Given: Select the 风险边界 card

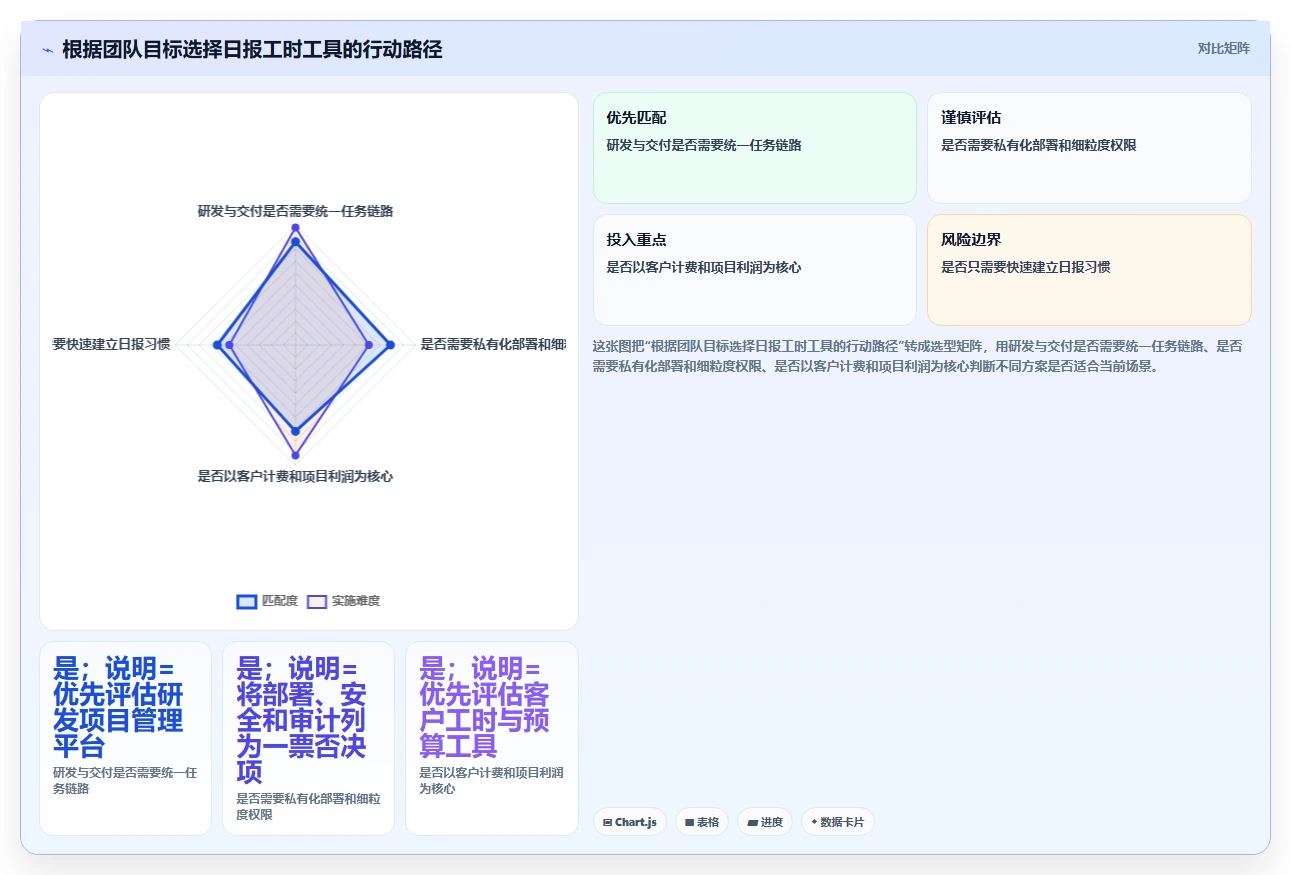Looking at the screenshot, I should point(1089,270).
